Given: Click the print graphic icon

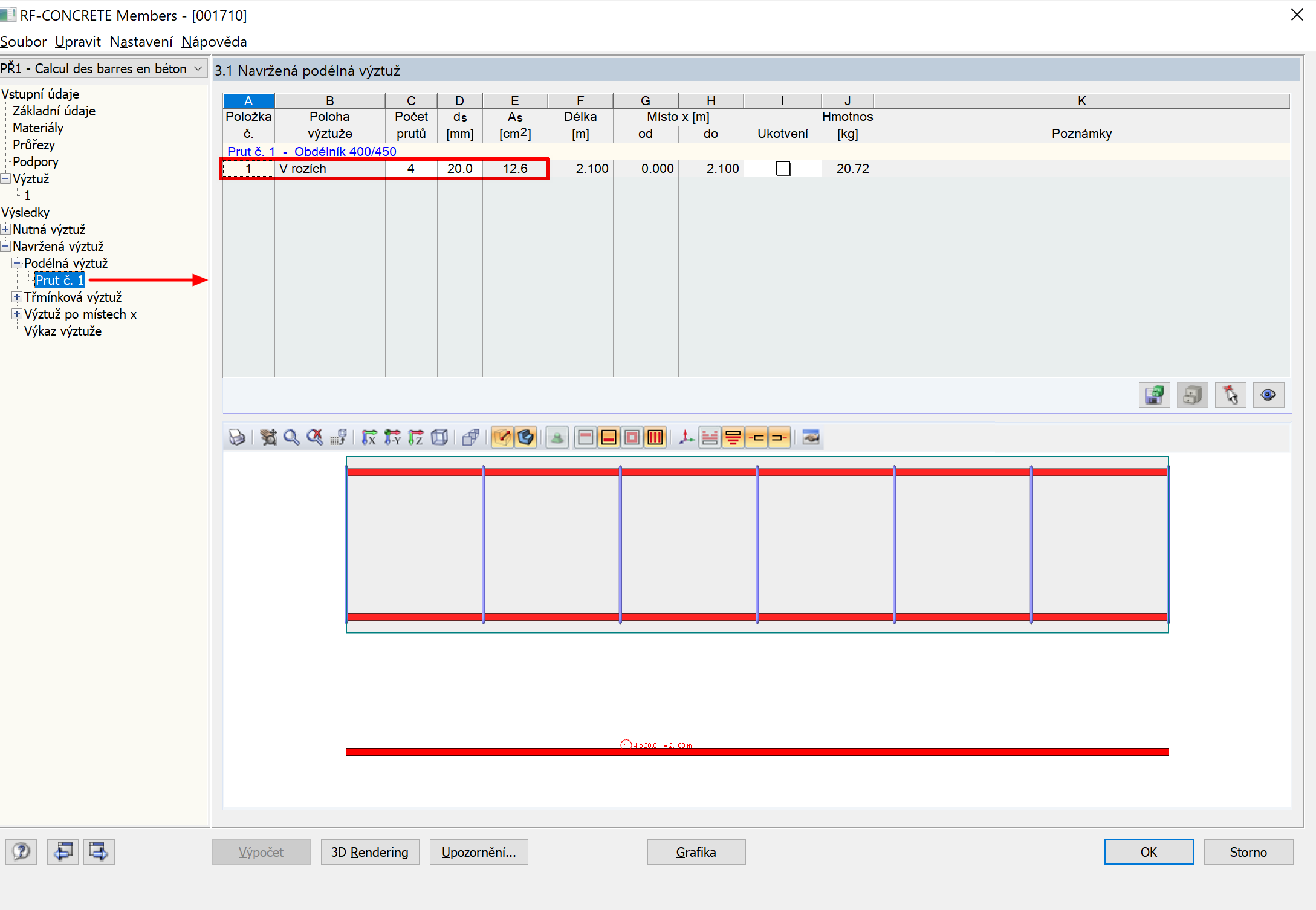Looking at the screenshot, I should click(x=236, y=437).
